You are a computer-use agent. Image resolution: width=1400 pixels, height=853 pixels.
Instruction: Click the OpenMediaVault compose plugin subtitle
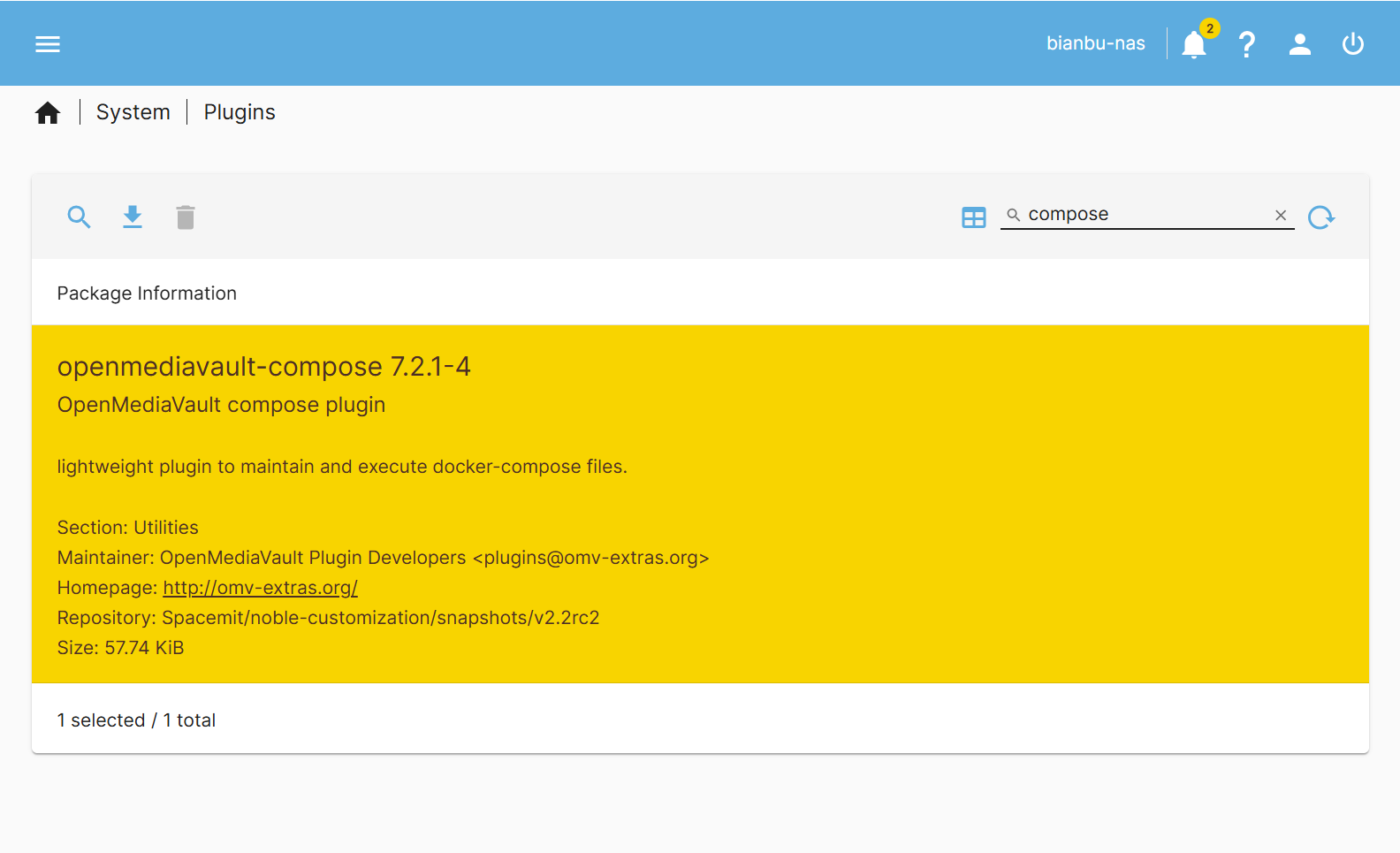tap(222, 405)
